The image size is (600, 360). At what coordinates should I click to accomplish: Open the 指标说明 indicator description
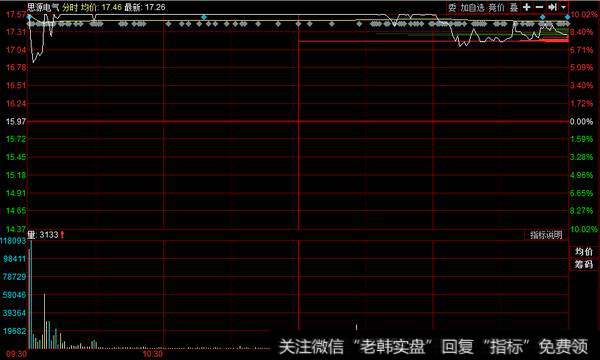coord(546,235)
